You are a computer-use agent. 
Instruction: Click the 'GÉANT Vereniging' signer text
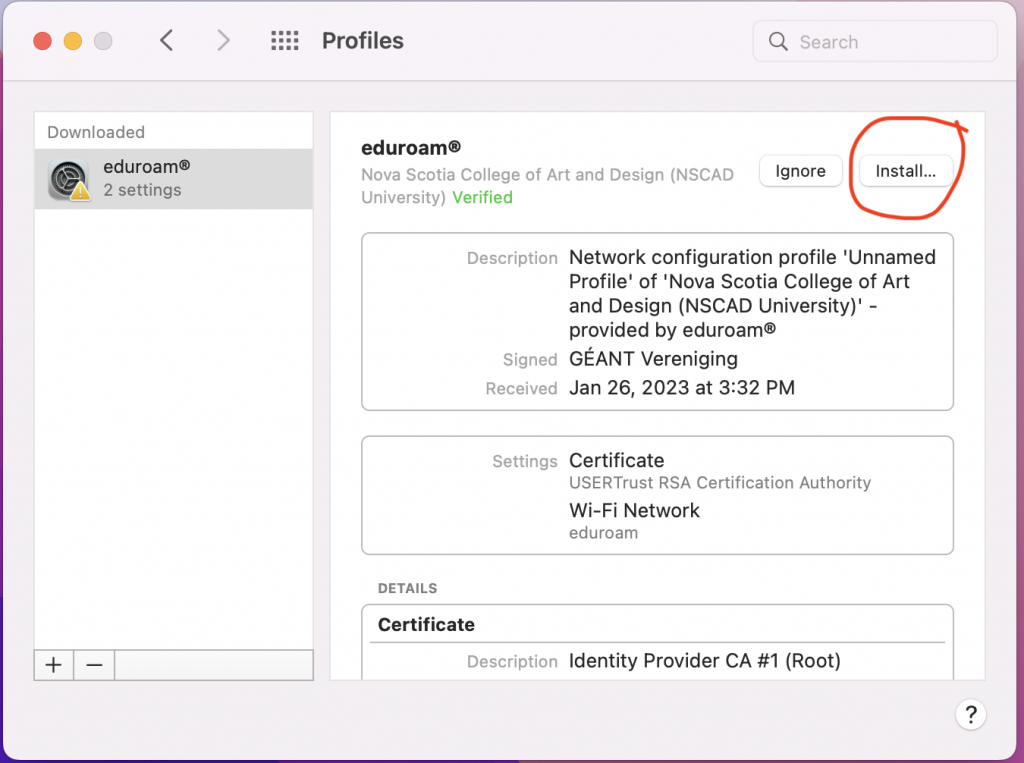(653, 358)
